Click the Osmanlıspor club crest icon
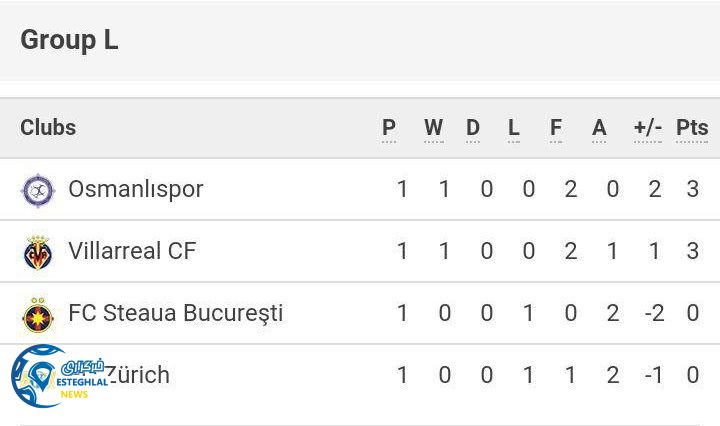The width and height of the screenshot is (720, 426). click(x=38, y=190)
